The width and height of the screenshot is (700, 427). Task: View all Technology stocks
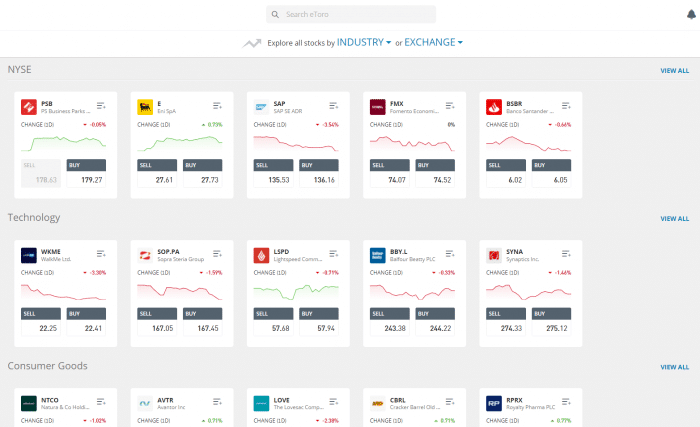[x=675, y=218]
